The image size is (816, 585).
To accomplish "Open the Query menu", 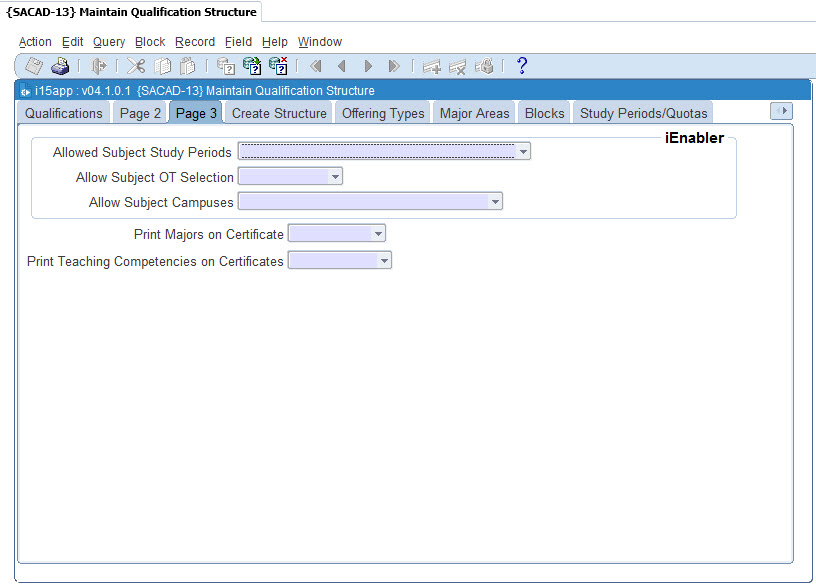I will (109, 42).
